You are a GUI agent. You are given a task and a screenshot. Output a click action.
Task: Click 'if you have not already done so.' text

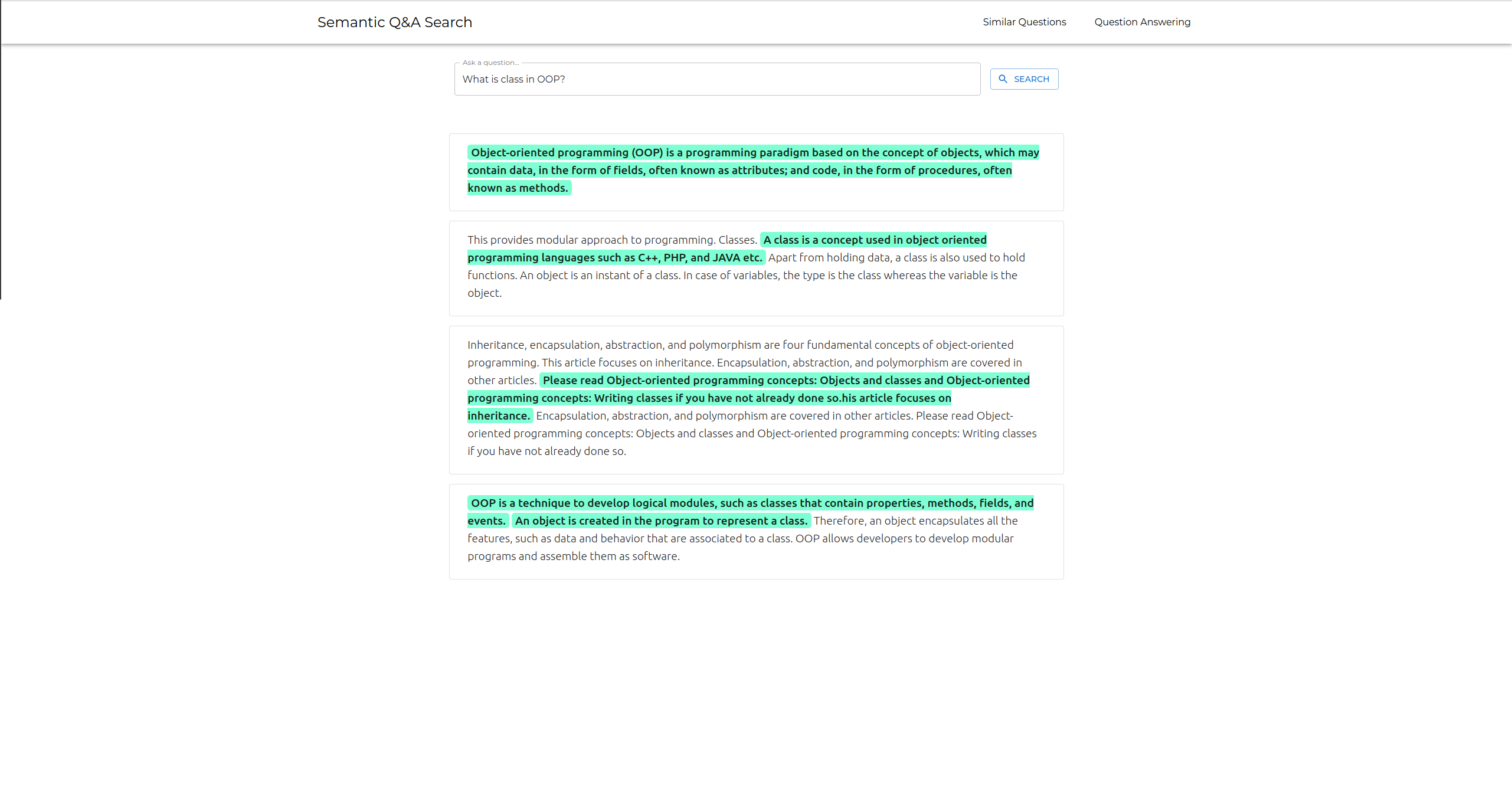[546, 451]
